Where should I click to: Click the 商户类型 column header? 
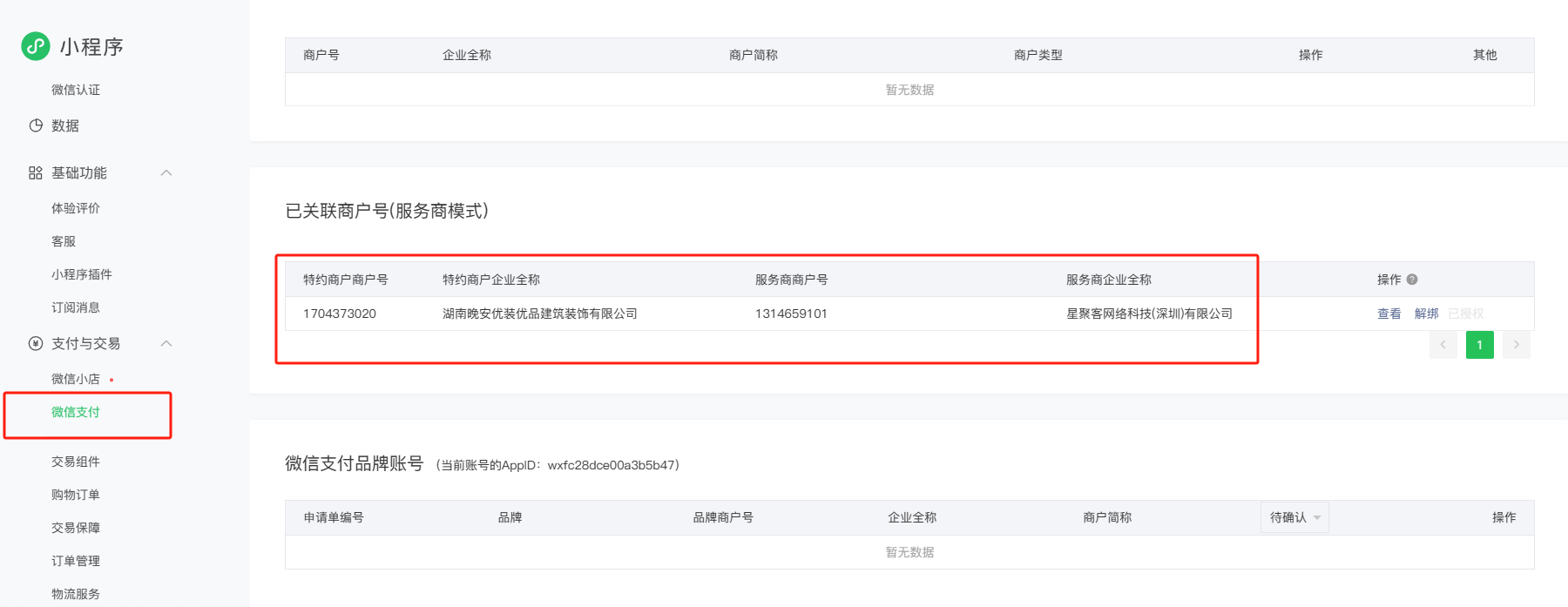(1038, 55)
